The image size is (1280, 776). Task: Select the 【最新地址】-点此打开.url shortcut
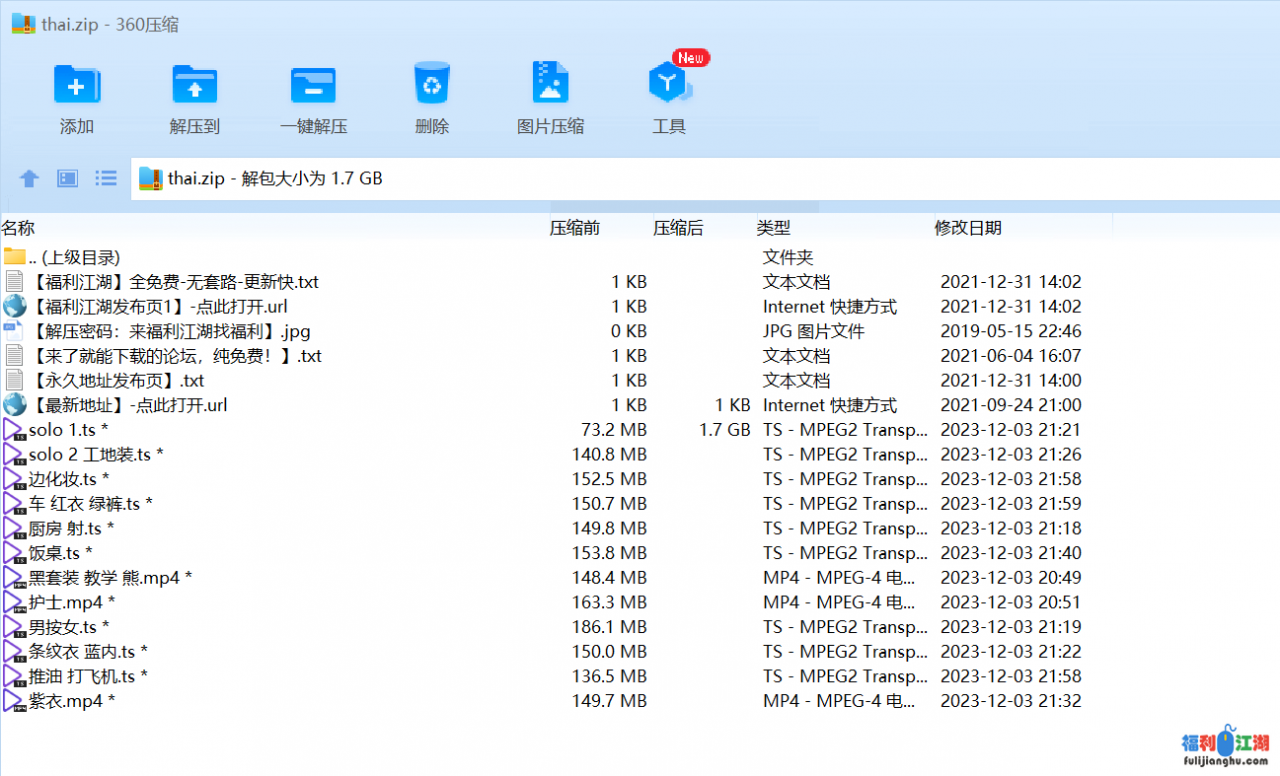pyautogui.click(x=128, y=405)
